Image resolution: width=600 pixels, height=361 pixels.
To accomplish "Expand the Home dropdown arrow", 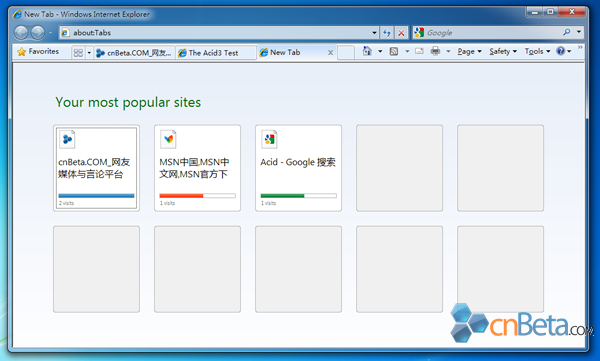I will click(380, 51).
